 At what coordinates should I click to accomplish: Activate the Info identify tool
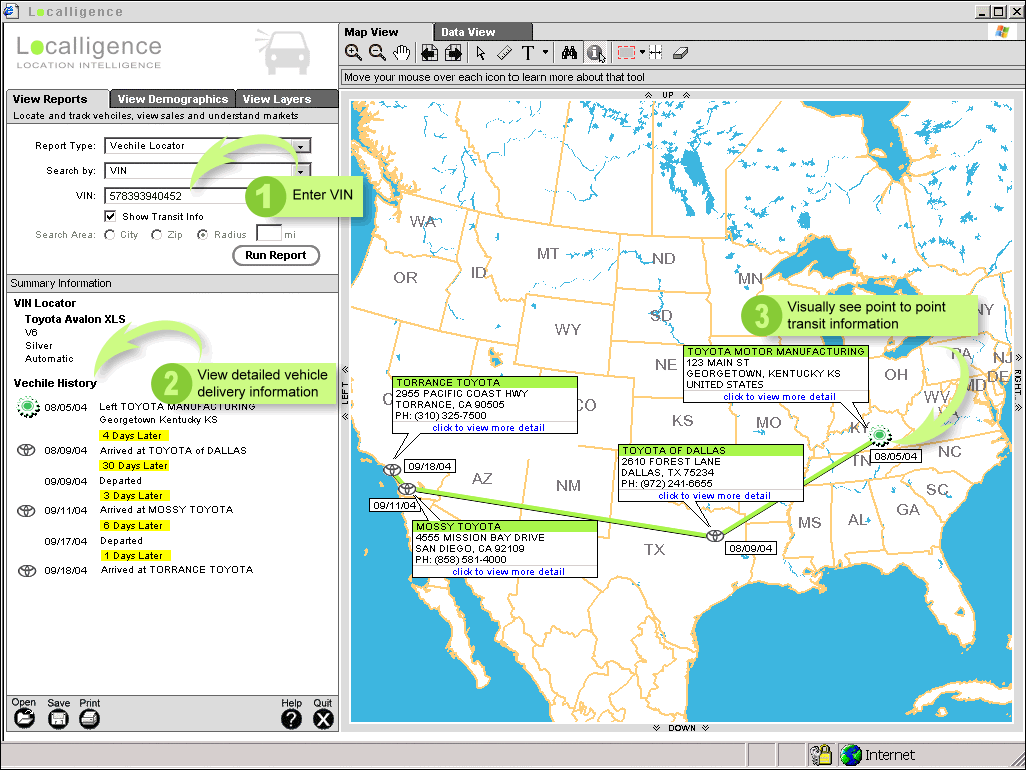[595, 53]
